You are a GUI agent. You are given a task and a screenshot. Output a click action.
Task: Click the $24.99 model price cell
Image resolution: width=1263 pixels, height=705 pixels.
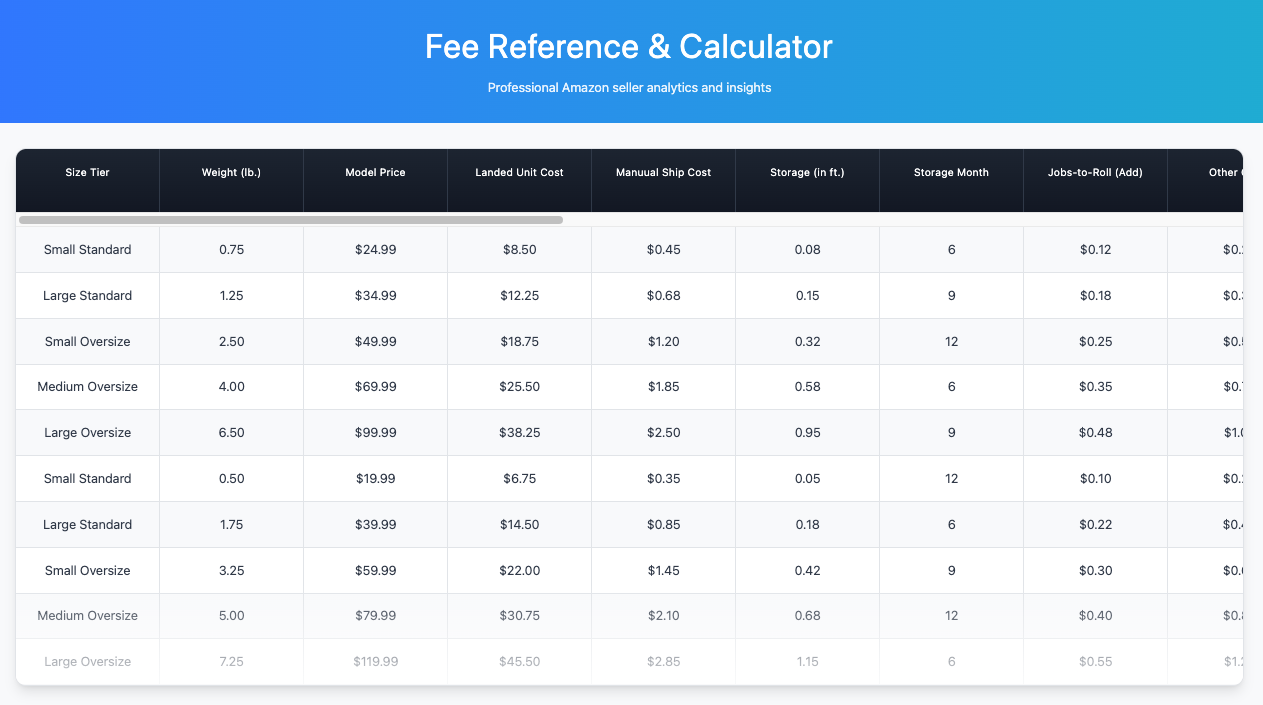pos(376,250)
